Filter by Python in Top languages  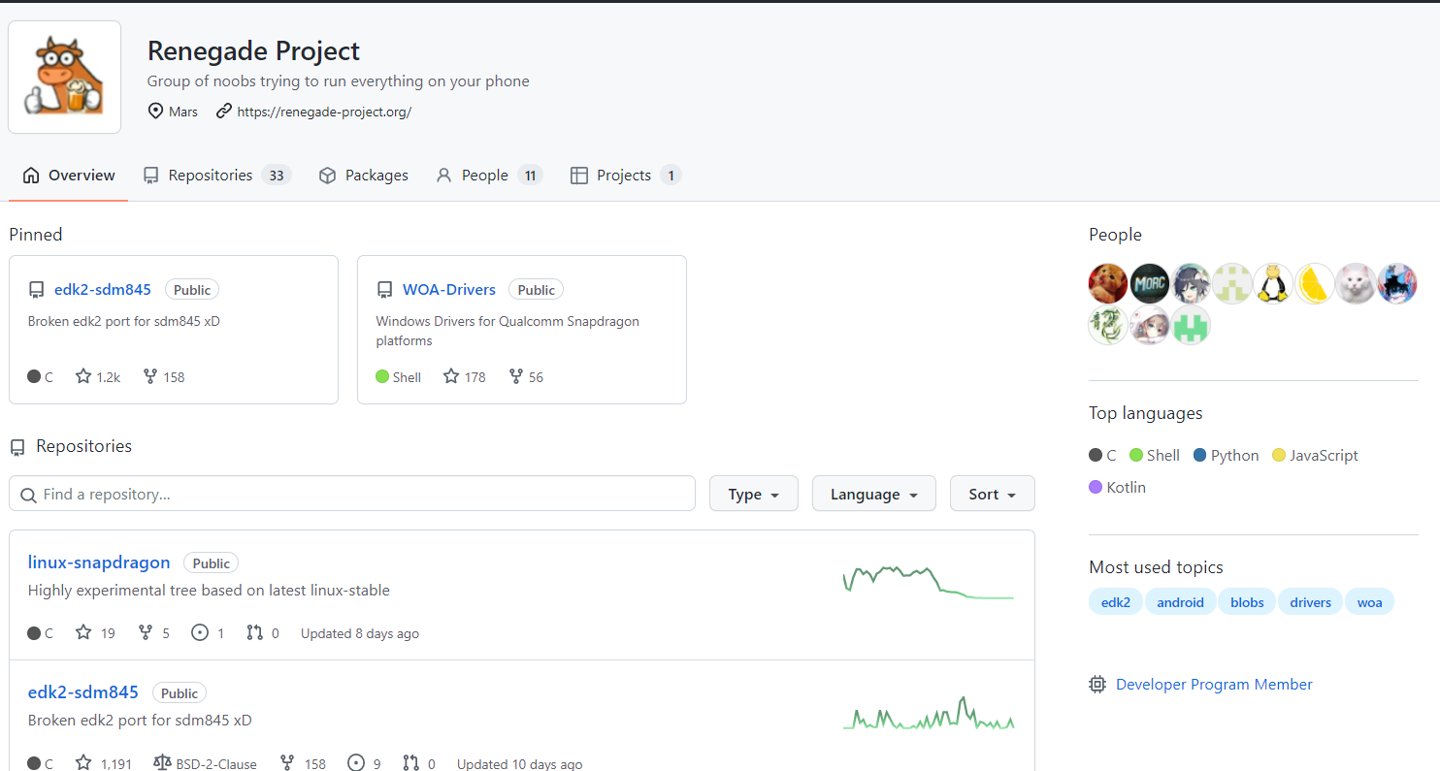click(1226, 455)
